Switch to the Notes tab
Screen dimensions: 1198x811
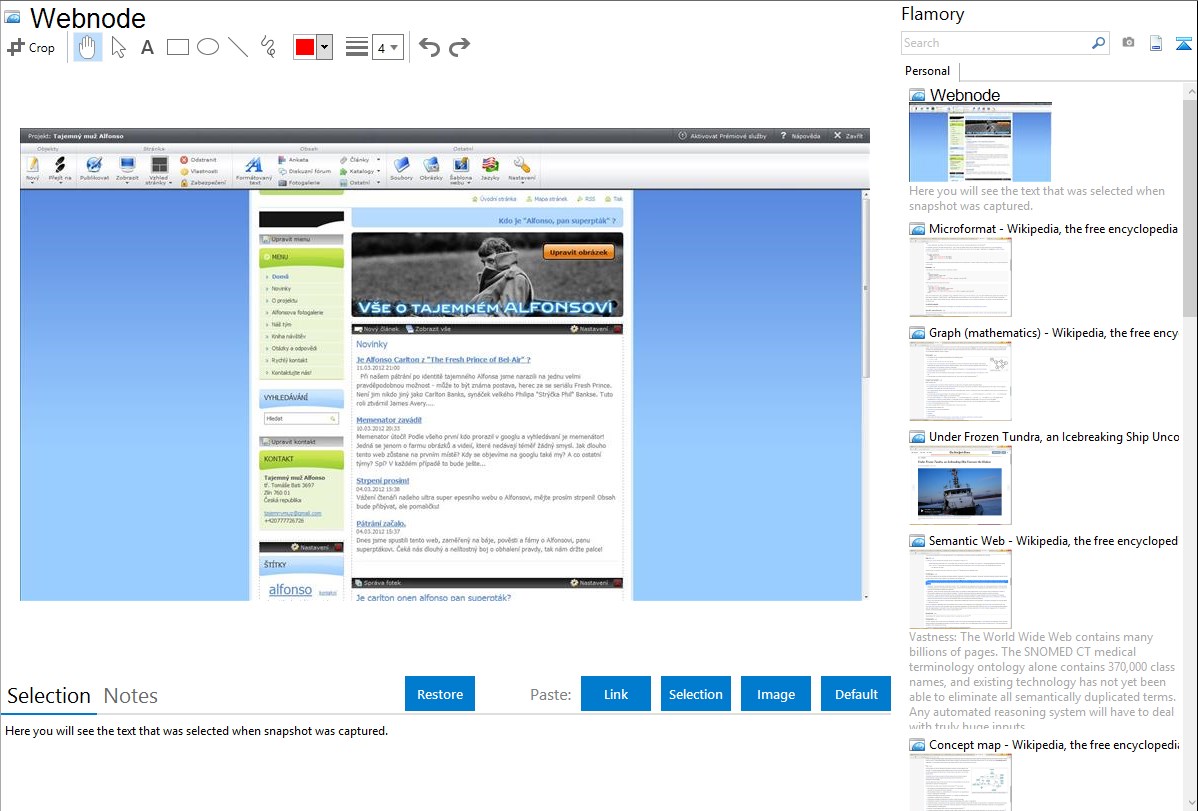pos(131,696)
